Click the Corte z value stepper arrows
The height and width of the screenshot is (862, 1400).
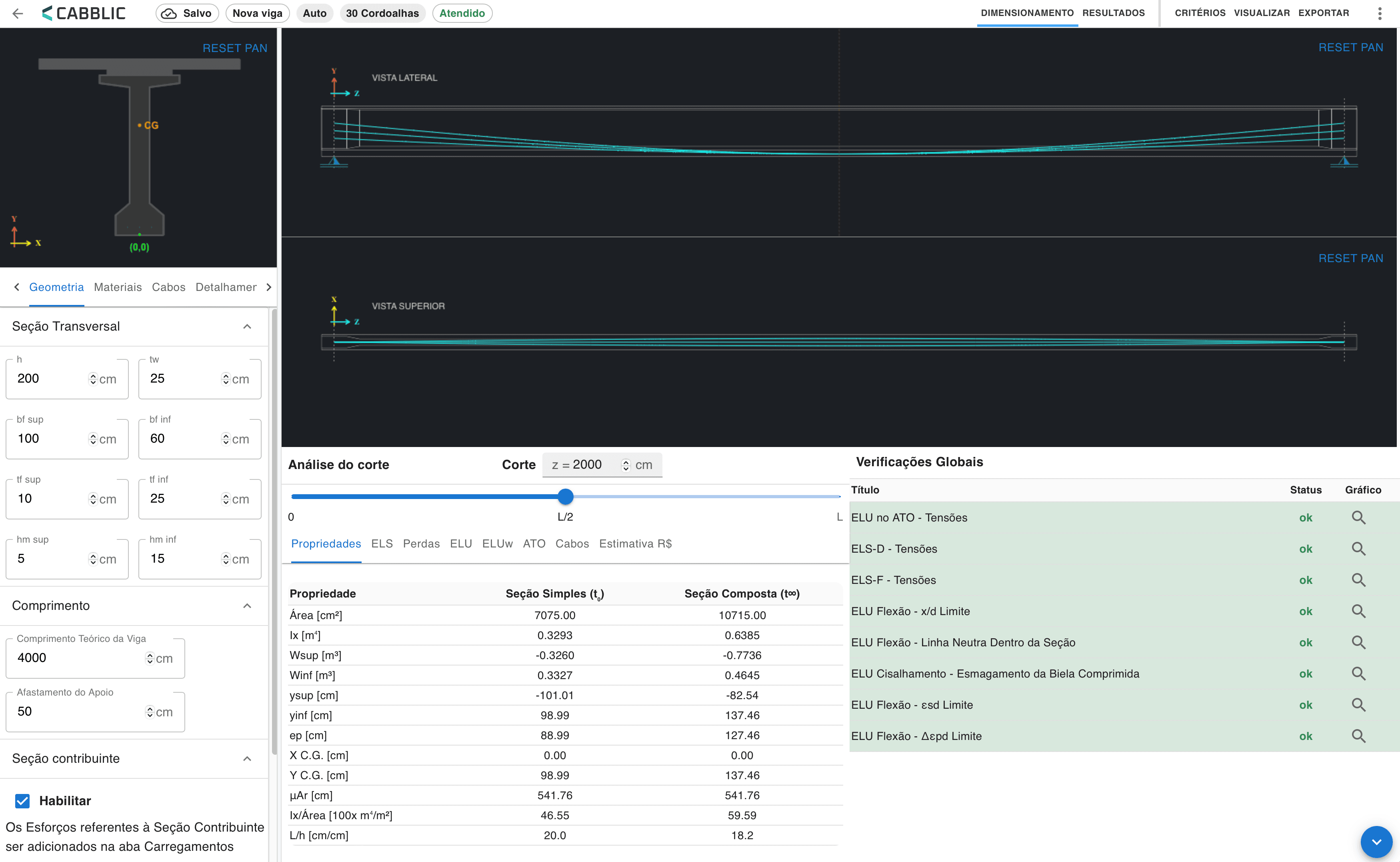coord(626,465)
